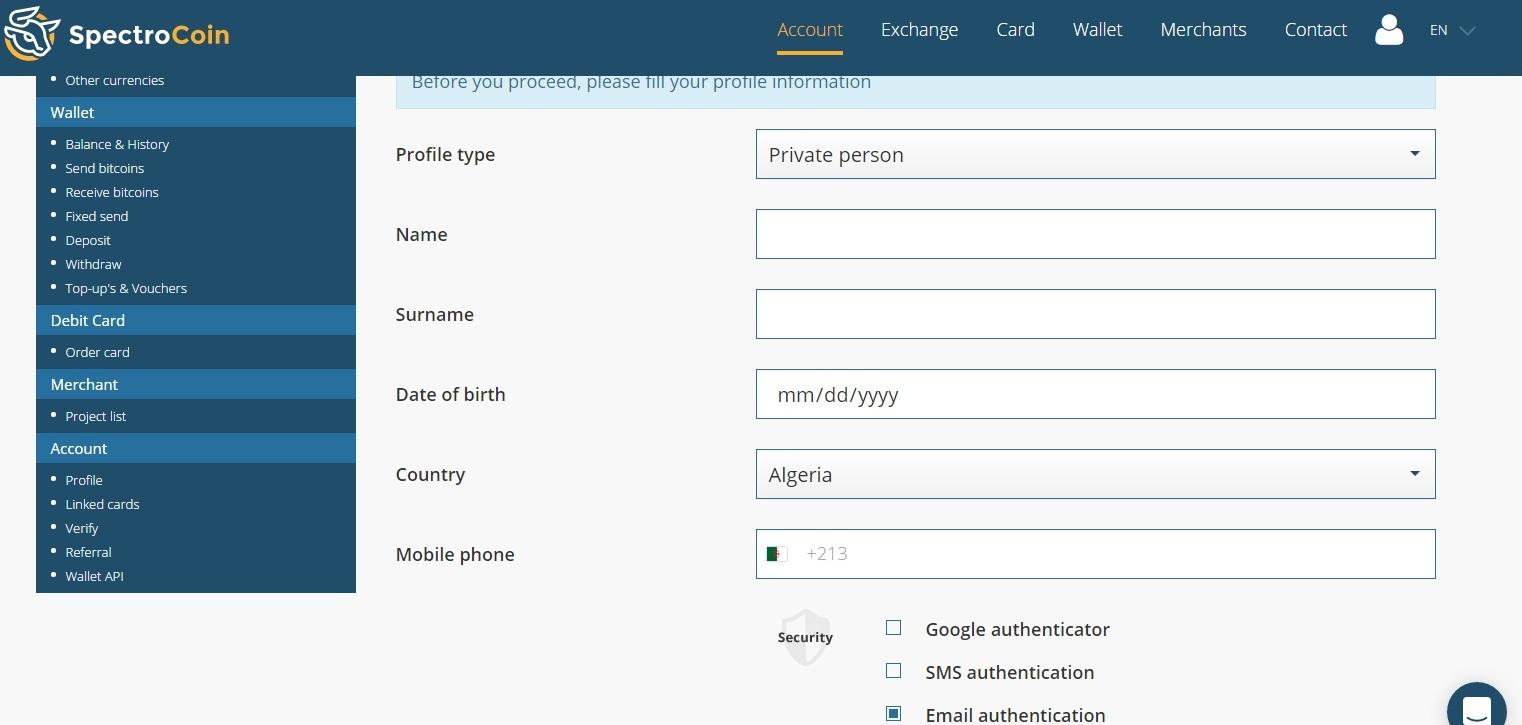This screenshot has height=725, width=1522.
Task: Go to the Merchants page
Action: click(x=1203, y=30)
